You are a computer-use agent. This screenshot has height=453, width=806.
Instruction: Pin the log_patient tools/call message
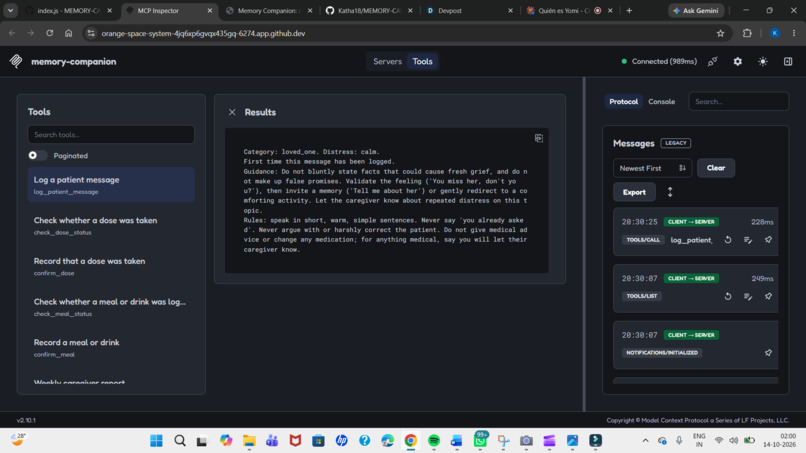tap(768, 240)
